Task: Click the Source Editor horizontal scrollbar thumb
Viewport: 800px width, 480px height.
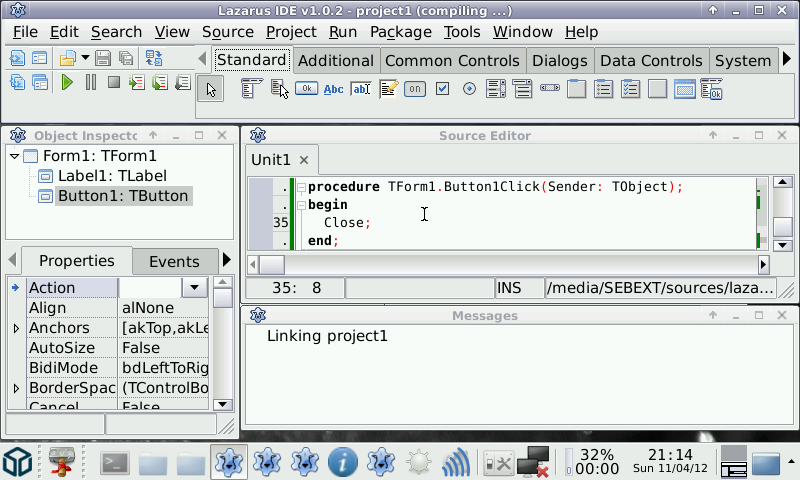Action: pos(271,265)
